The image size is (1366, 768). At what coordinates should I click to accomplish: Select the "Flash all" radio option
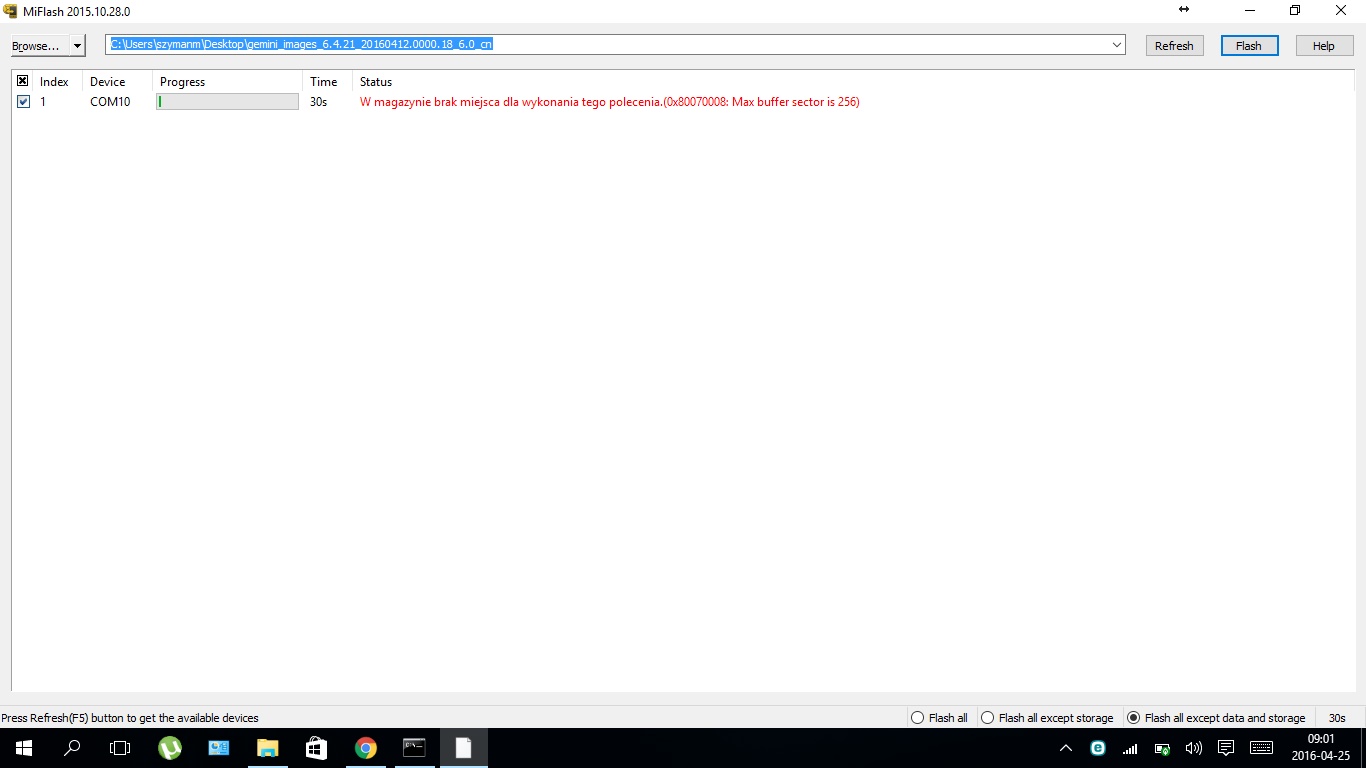[918, 718]
